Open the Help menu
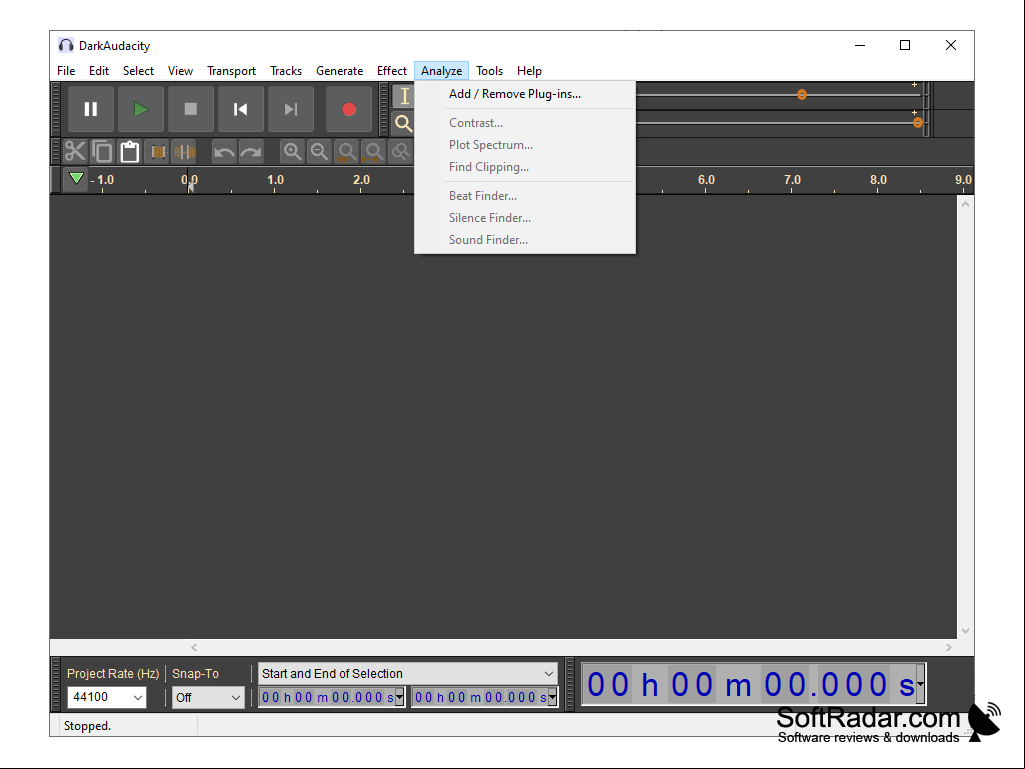Image resolution: width=1025 pixels, height=769 pixels. [529, 71]
